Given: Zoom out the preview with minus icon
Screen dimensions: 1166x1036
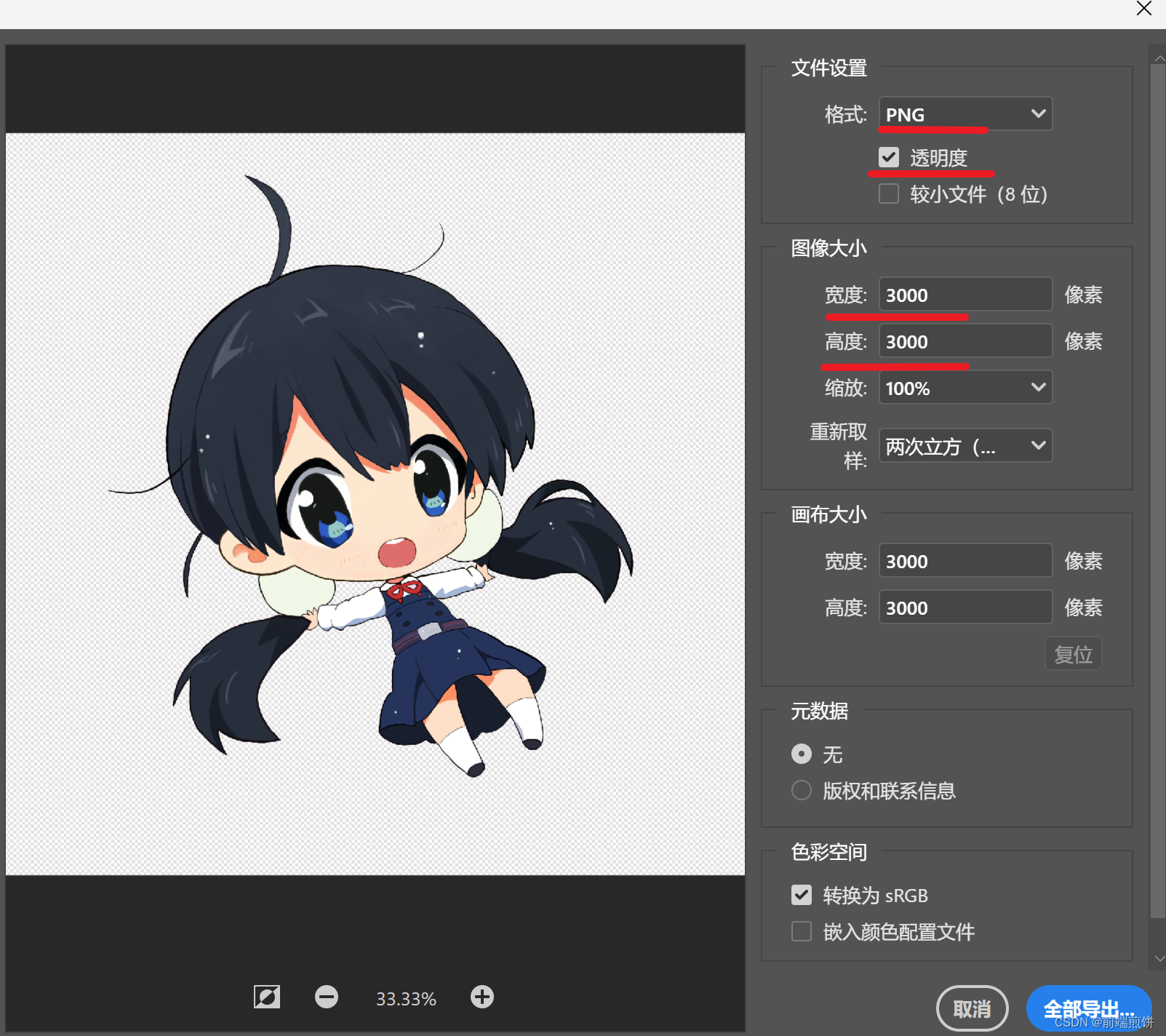Looking at the screenshot, I should click(x=327, y=997).
